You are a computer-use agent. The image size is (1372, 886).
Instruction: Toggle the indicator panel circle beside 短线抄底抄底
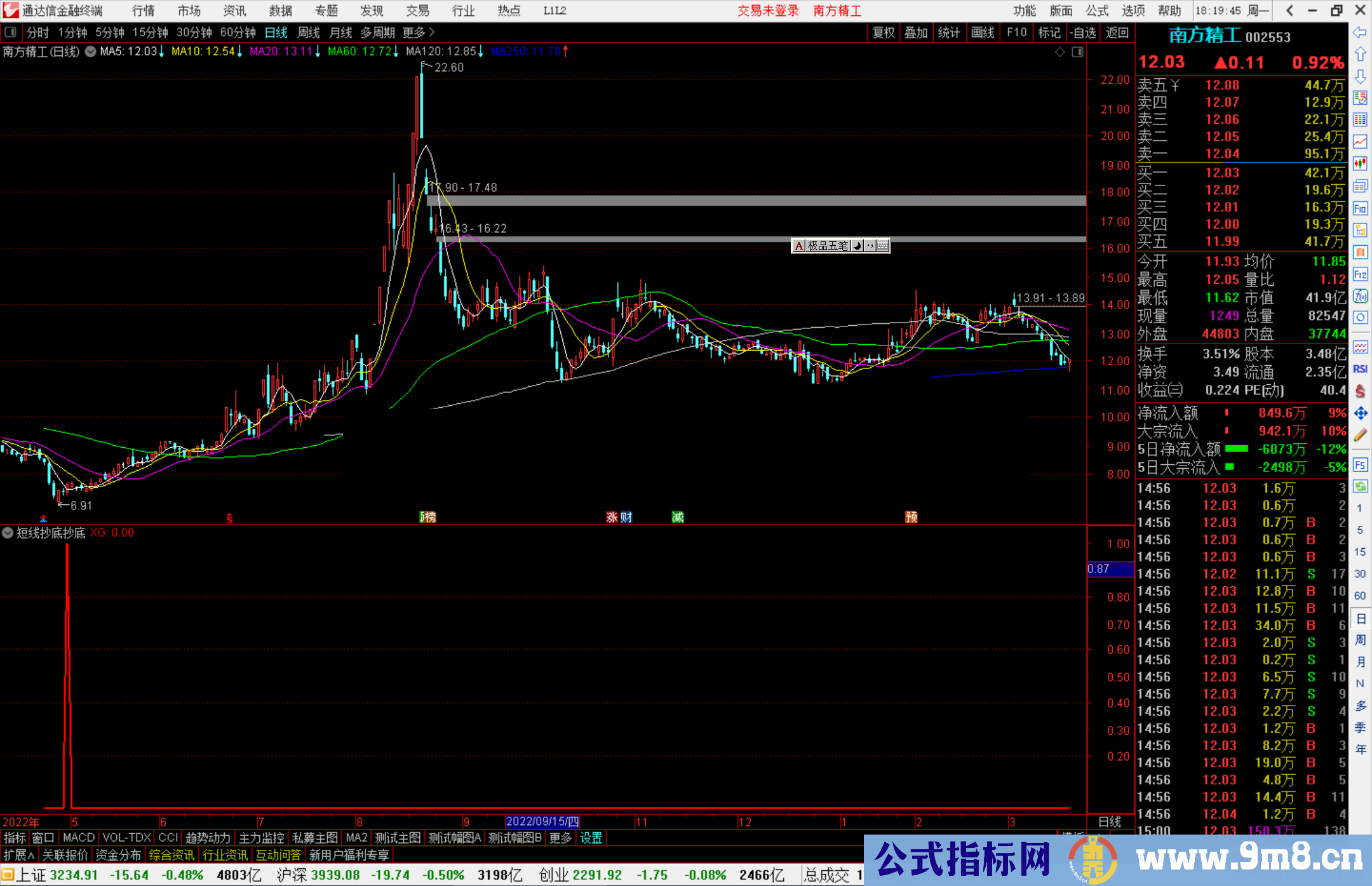pos(8,533)
